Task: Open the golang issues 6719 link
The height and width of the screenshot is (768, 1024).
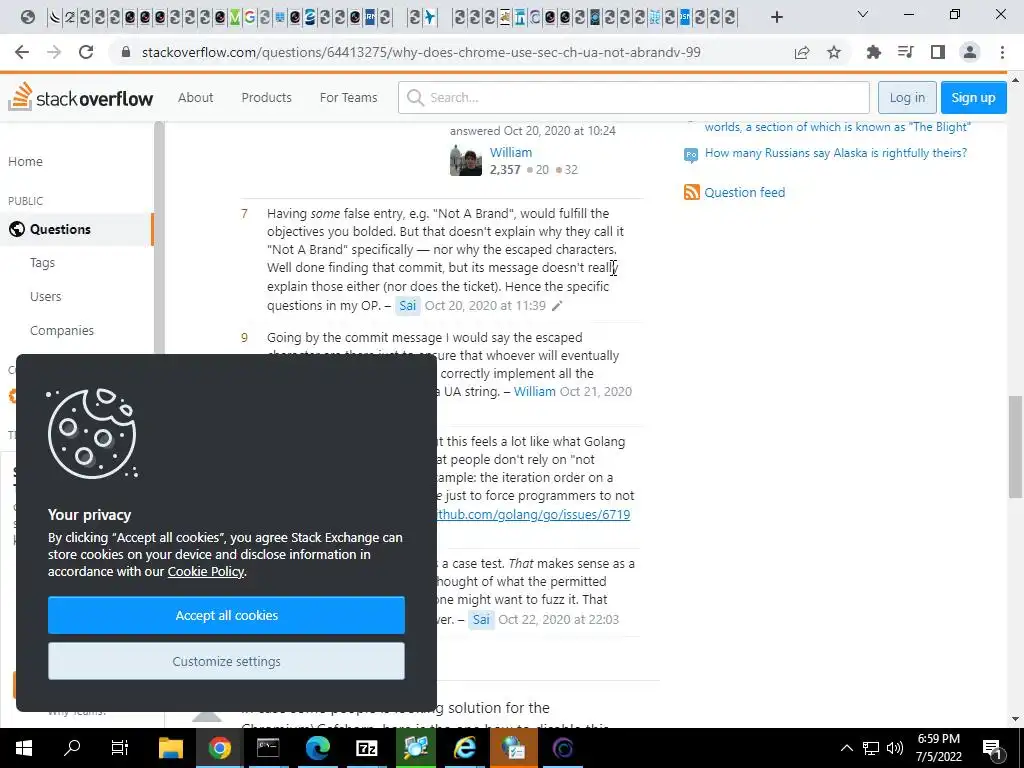Action: tap(534, 515)
